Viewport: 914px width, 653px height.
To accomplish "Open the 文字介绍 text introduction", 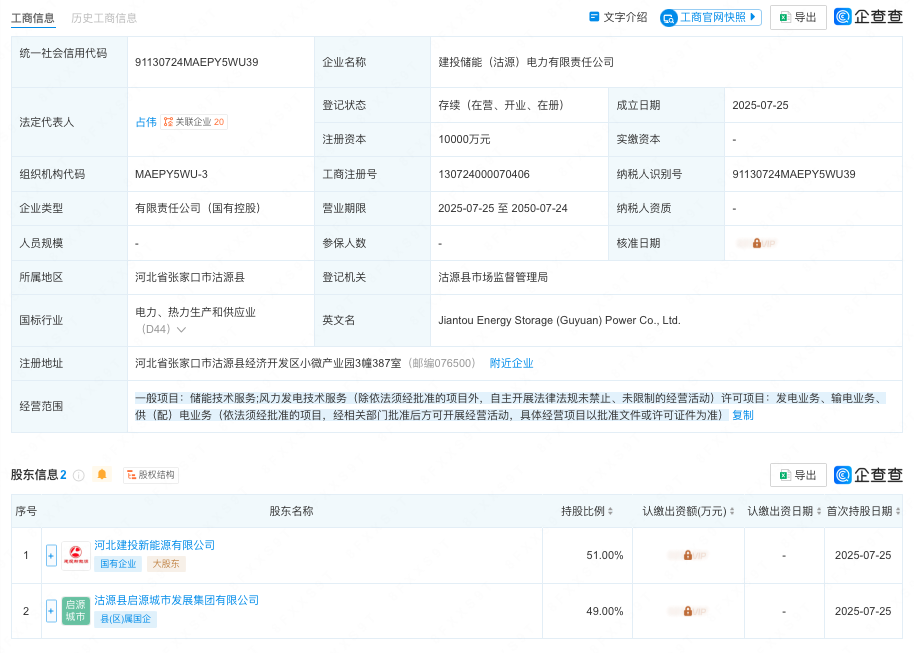I will click(618, 17).
